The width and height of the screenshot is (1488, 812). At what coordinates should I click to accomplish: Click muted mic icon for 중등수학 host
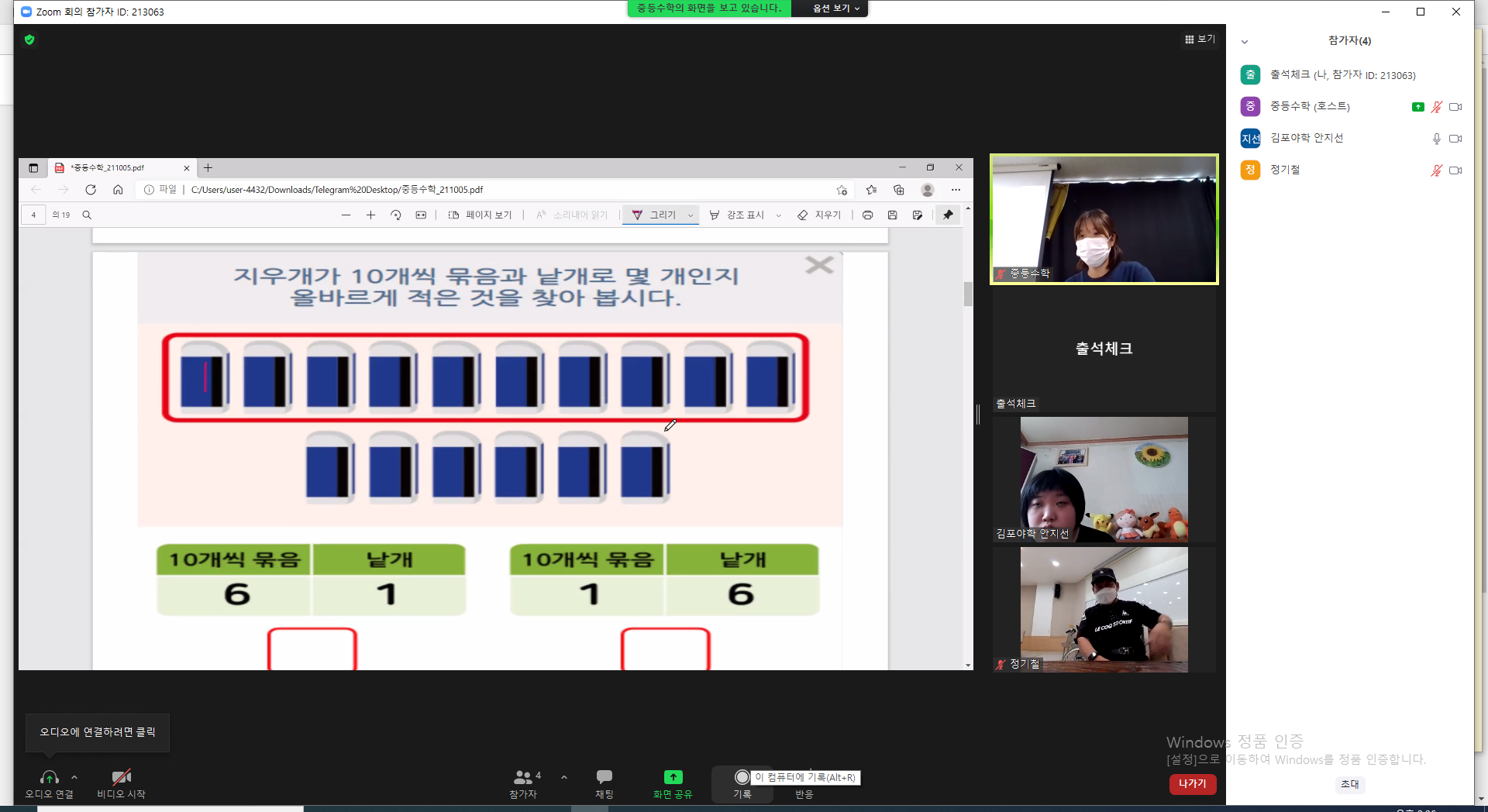pos(1436,107)
